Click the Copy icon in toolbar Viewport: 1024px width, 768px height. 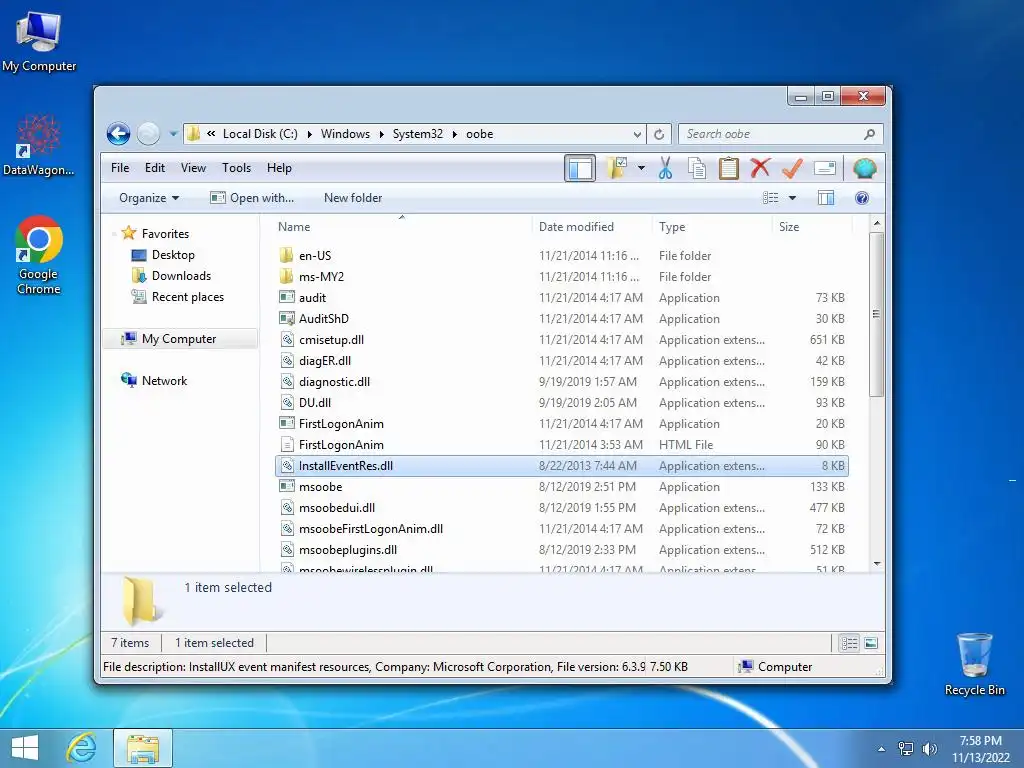(x=697, y=168)
